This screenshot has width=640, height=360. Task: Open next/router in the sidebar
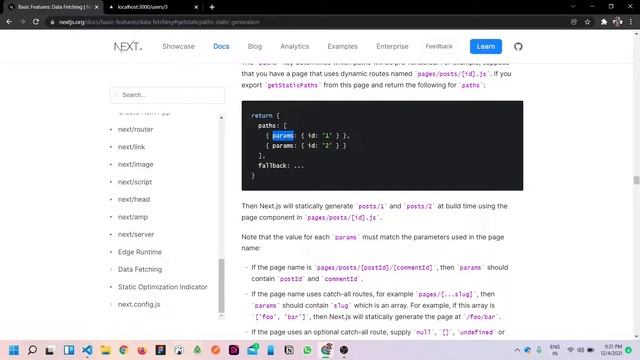click(136, 129)
